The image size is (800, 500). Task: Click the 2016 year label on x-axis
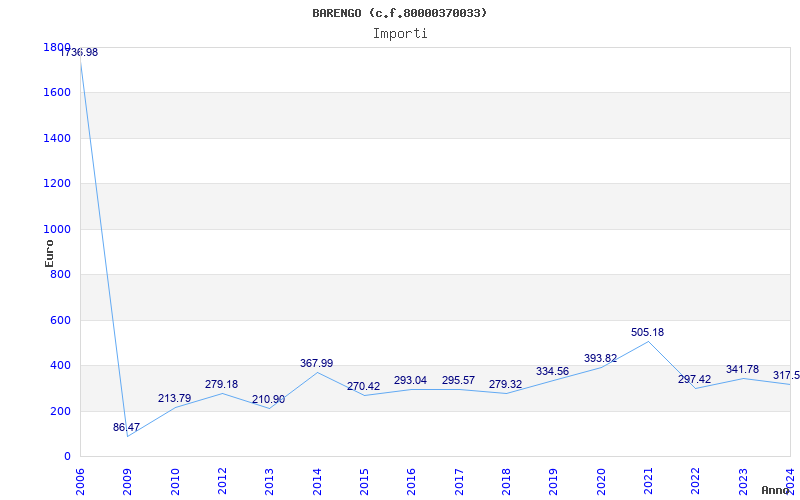pyautogui.click(x=412, y=482)
